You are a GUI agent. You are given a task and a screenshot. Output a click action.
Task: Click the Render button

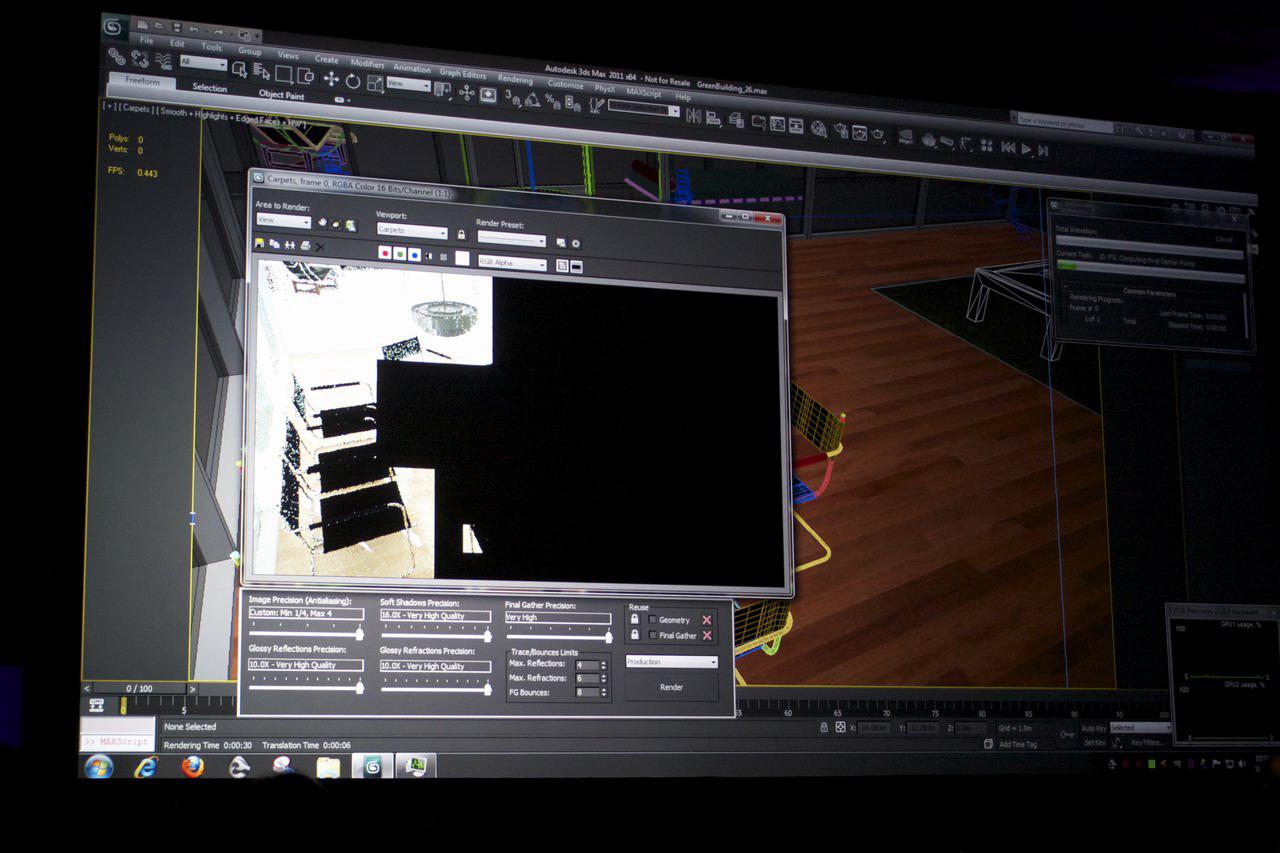672,687
